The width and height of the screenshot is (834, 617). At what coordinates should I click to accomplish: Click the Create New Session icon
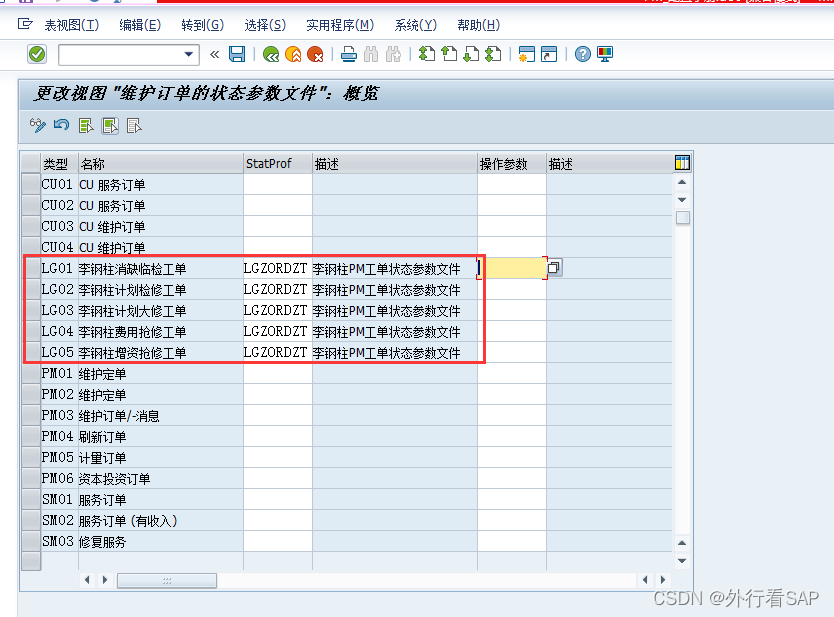527,54
